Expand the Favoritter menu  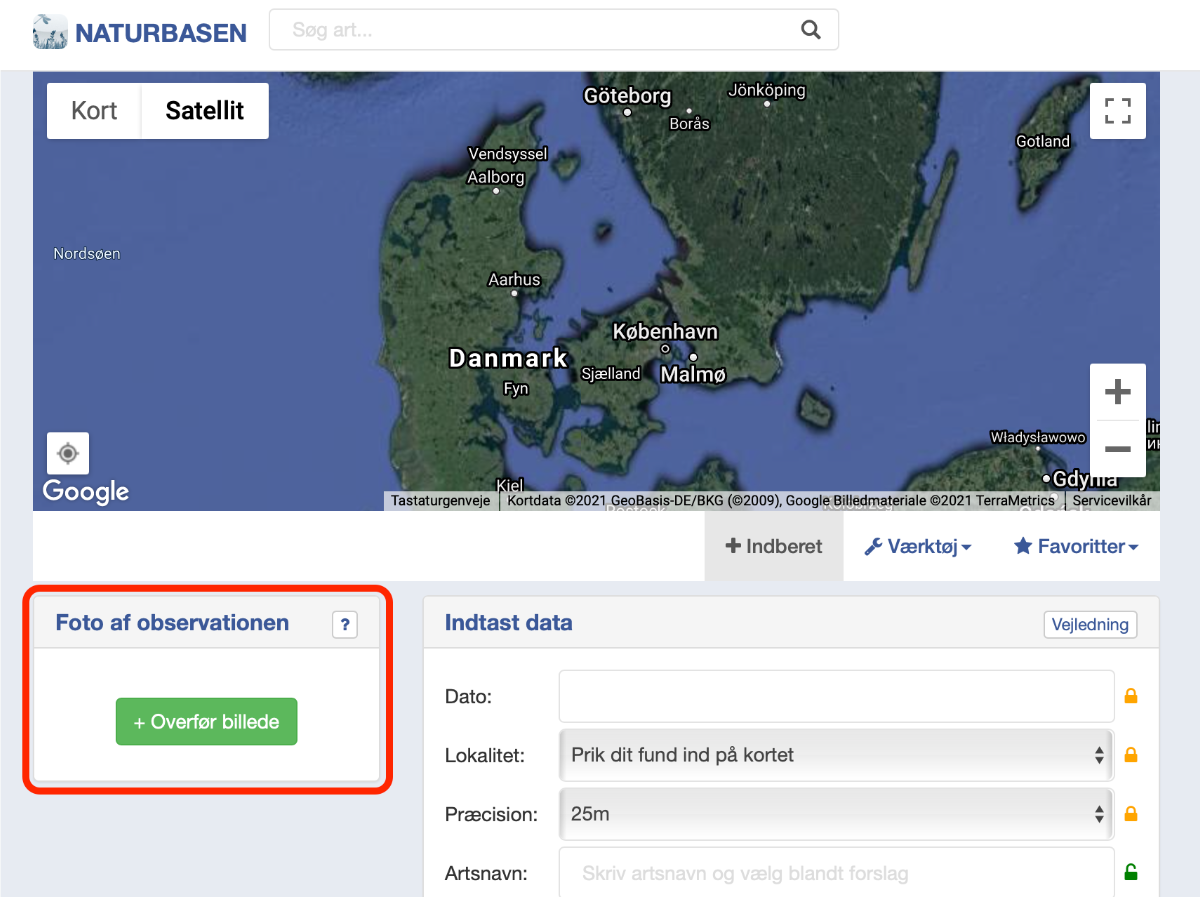click(x=1076, y=547)
